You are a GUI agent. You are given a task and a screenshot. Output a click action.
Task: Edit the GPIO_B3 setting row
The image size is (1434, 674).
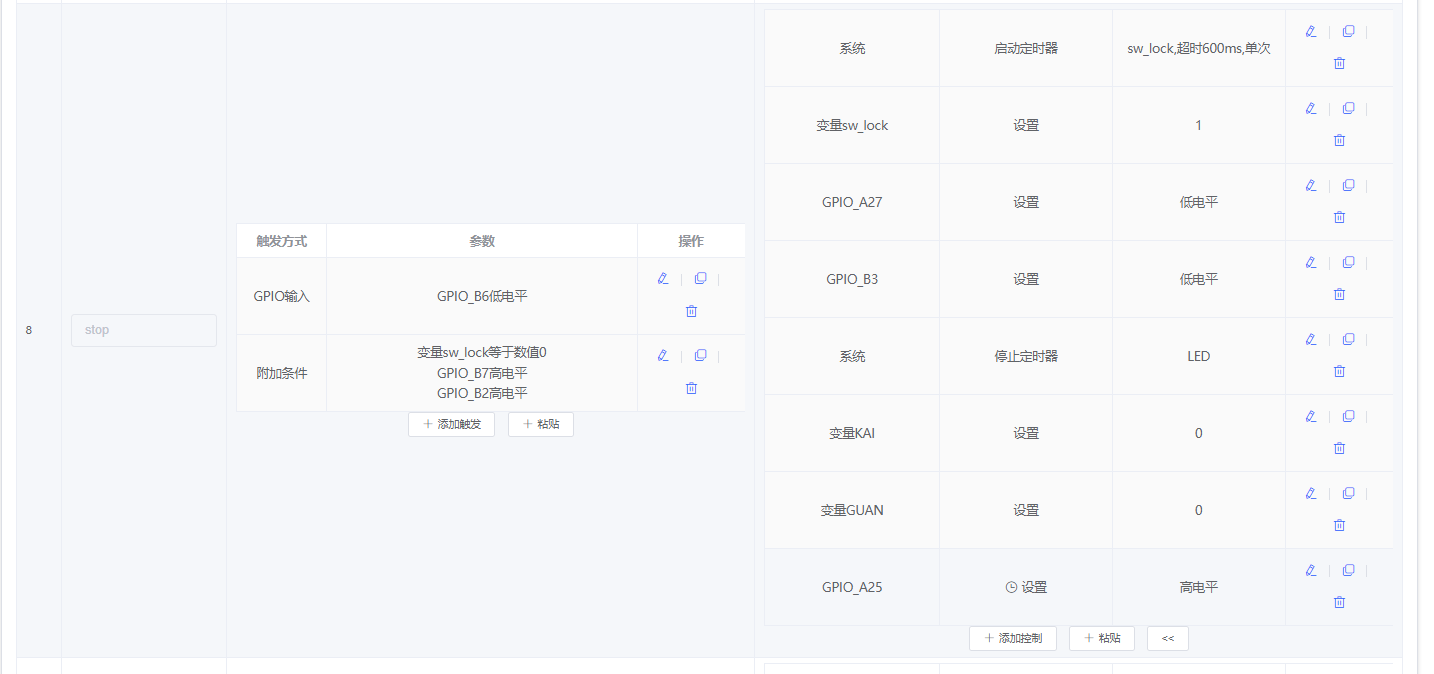[1310, 262]
